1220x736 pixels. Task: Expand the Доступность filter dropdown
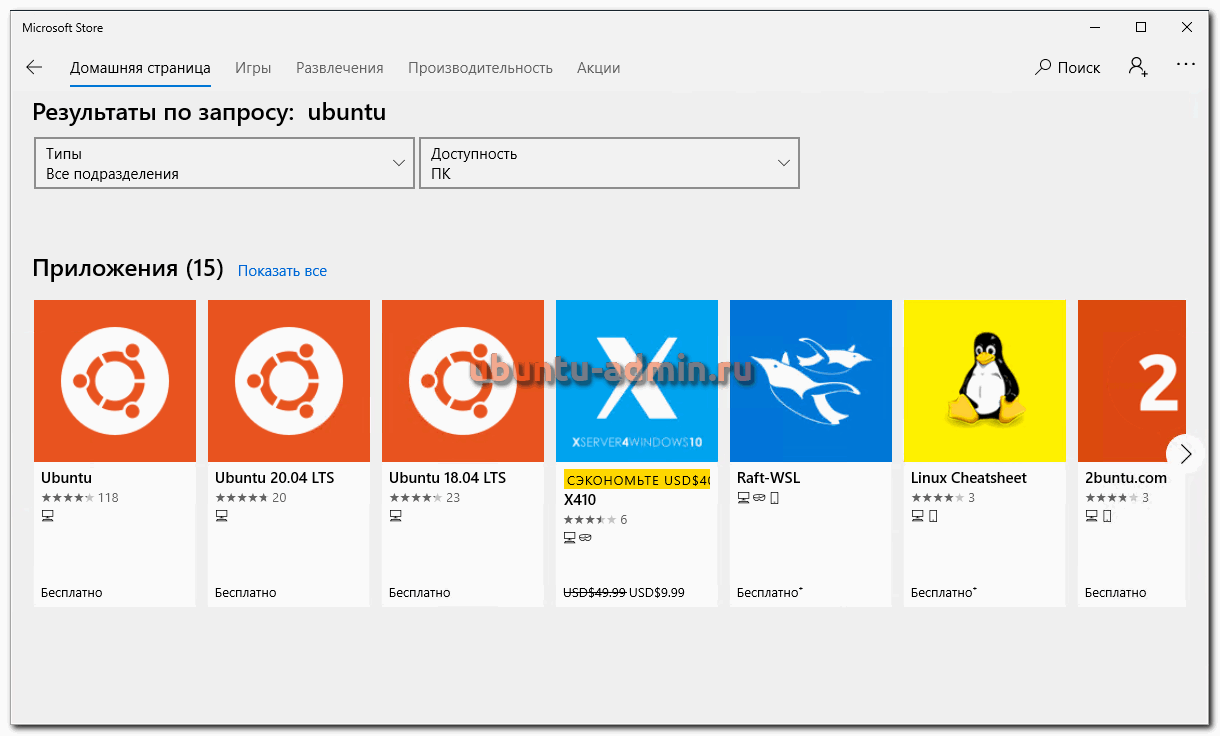(x=609, y=163)
